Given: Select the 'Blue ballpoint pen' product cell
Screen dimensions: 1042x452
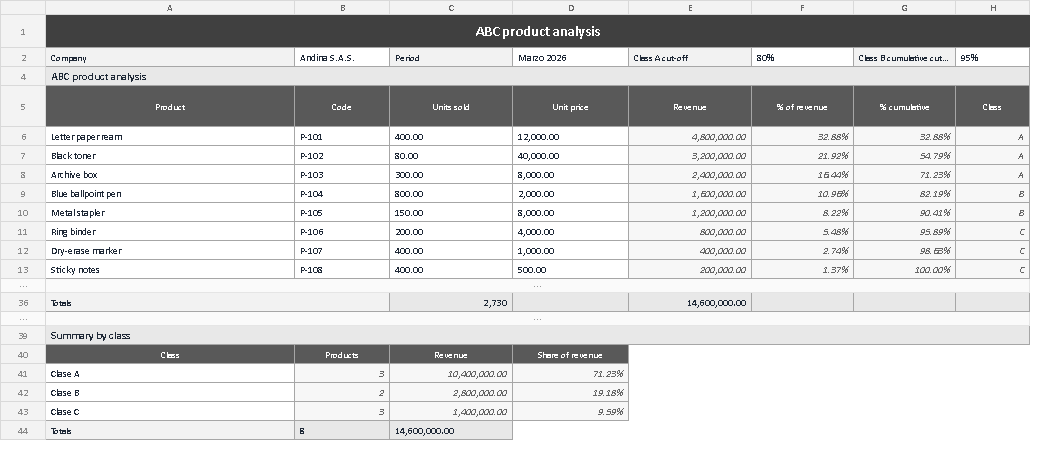Looking at the screenshot, I should coord(170,193).
